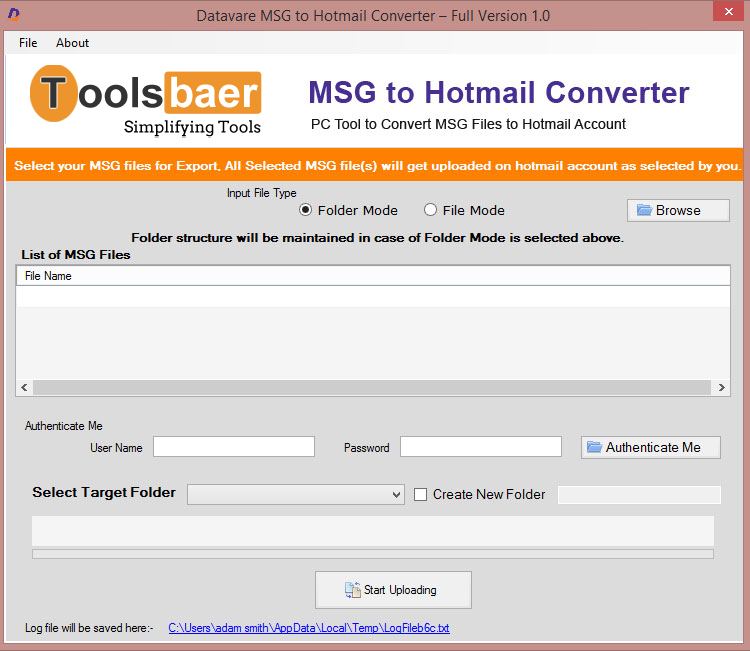This screenshot has height=651, width=750.
Task: Click the folder icon on the Authenticate Me button
Action: pos(594,447)
